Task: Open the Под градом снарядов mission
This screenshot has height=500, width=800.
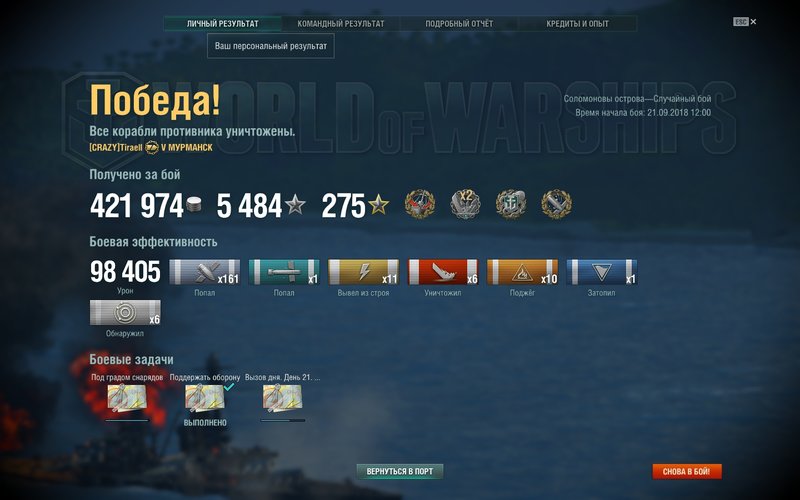Action: tap(127, 398)
